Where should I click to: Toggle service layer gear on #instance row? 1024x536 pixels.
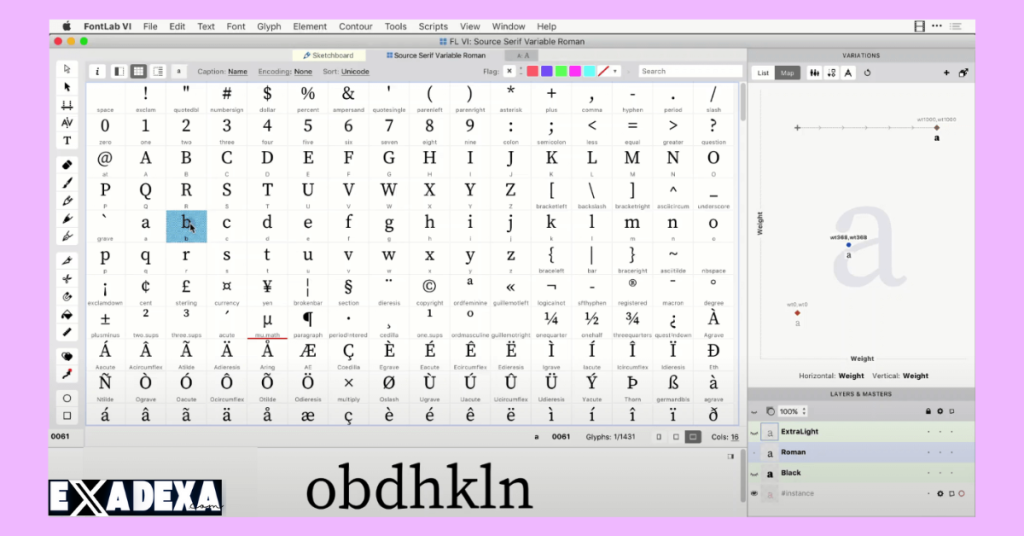[x=940, y=494]
